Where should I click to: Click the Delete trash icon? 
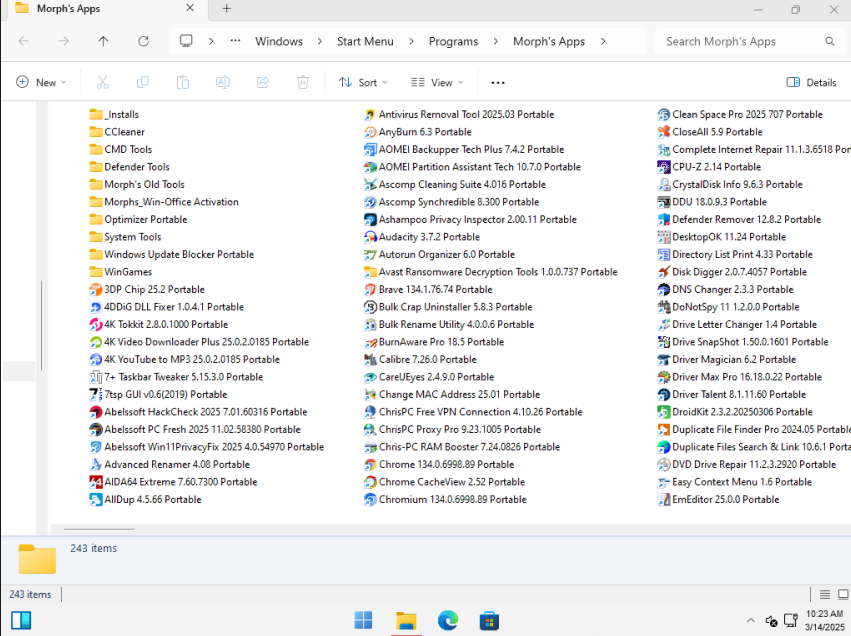pos(303,82)
